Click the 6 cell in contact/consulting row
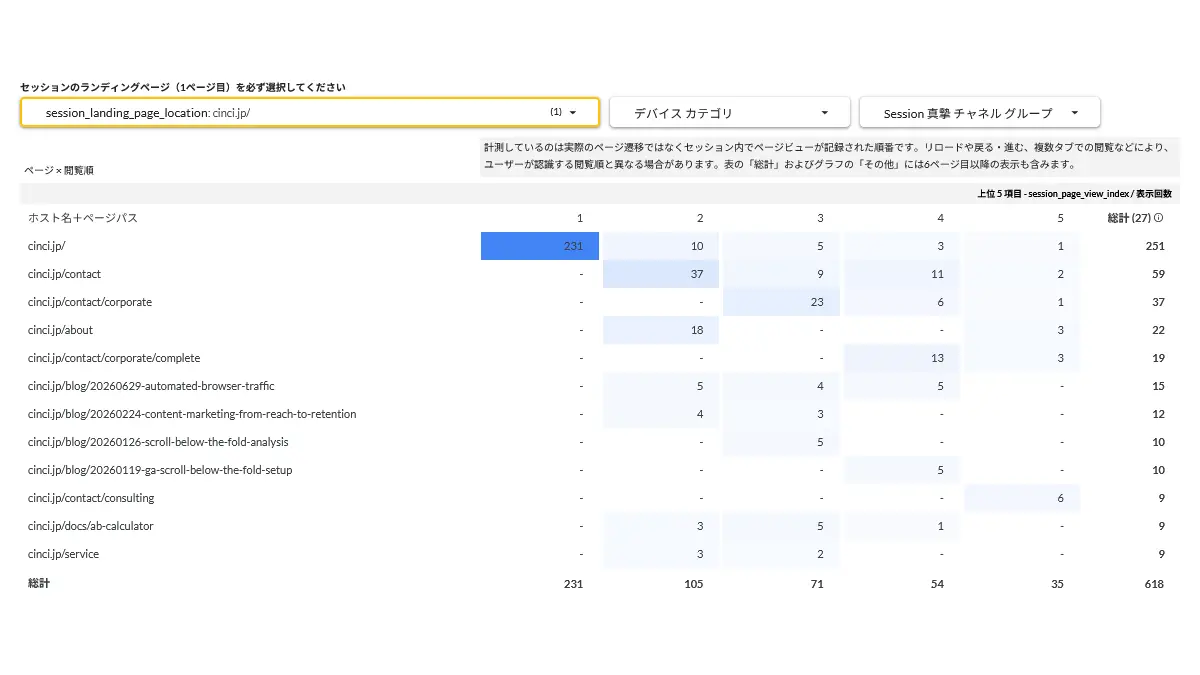Screen dimensions: 1200x675 (x=1021, y=498)
